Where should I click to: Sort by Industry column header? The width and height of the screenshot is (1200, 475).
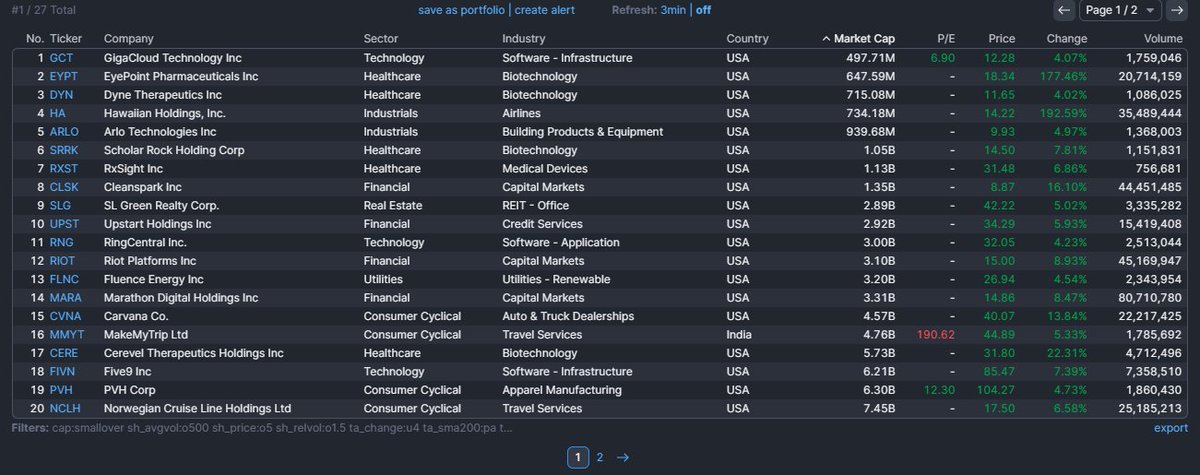click(524, 38)
